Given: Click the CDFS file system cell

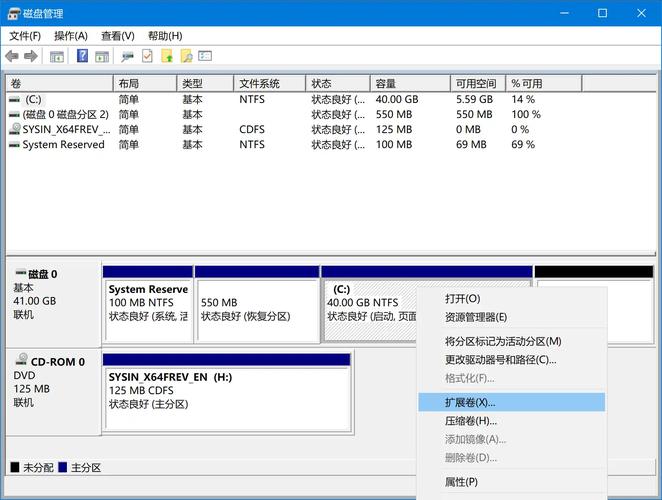Looking at the screenshot, I should tap(252, 129).
